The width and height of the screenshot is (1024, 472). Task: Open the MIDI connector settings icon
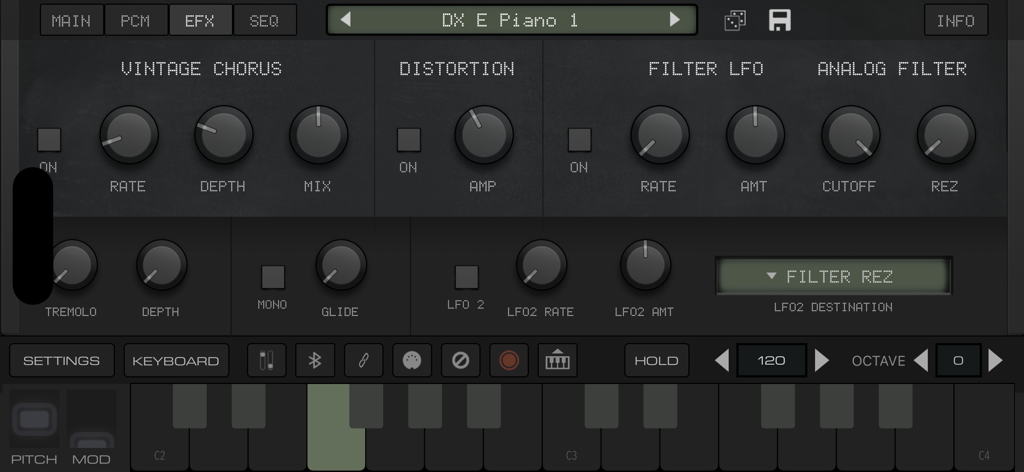click(412, 360)
